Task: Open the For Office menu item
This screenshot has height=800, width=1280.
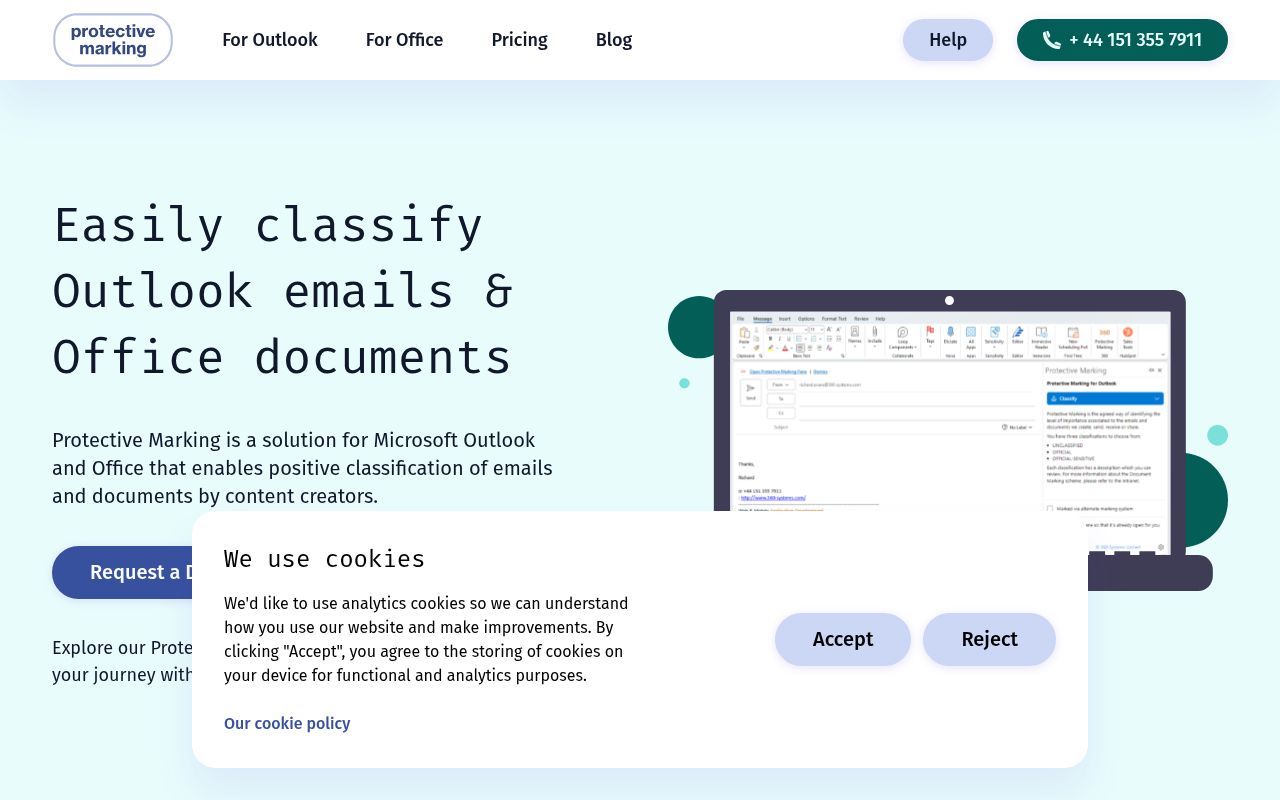Action: click(404, 40)
